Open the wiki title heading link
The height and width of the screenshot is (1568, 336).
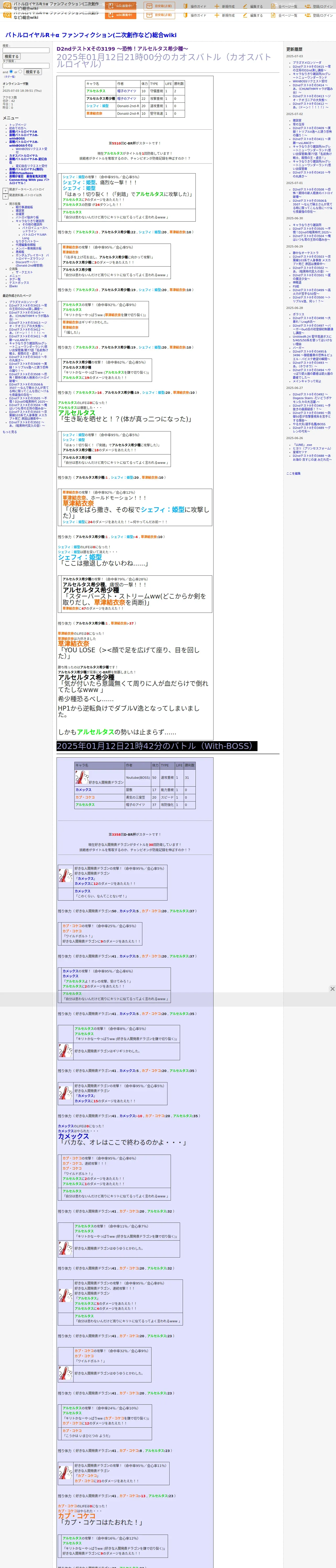pos(91,35)
